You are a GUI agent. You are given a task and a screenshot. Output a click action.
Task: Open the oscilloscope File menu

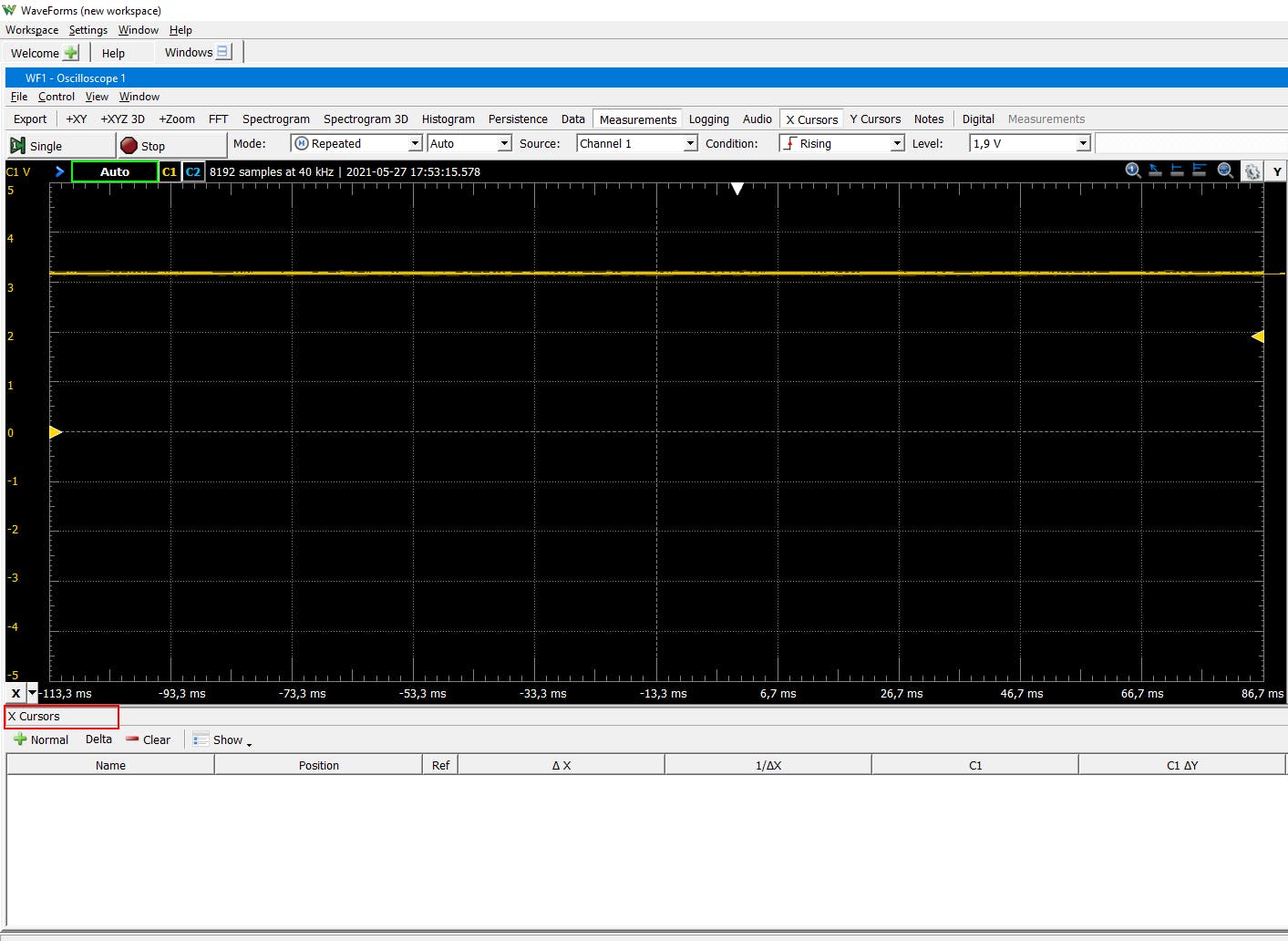19,97
